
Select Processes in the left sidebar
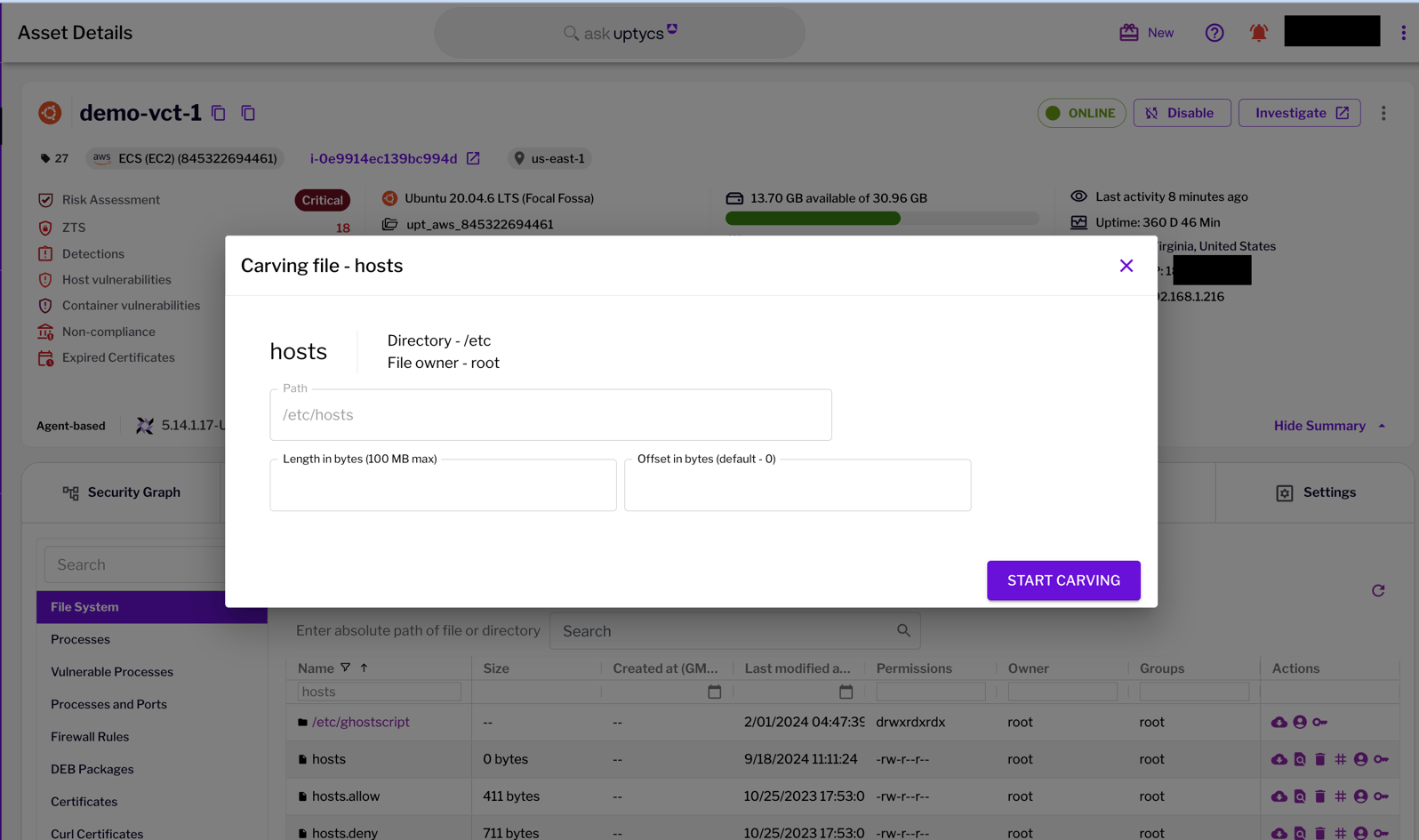coord(81,639)
